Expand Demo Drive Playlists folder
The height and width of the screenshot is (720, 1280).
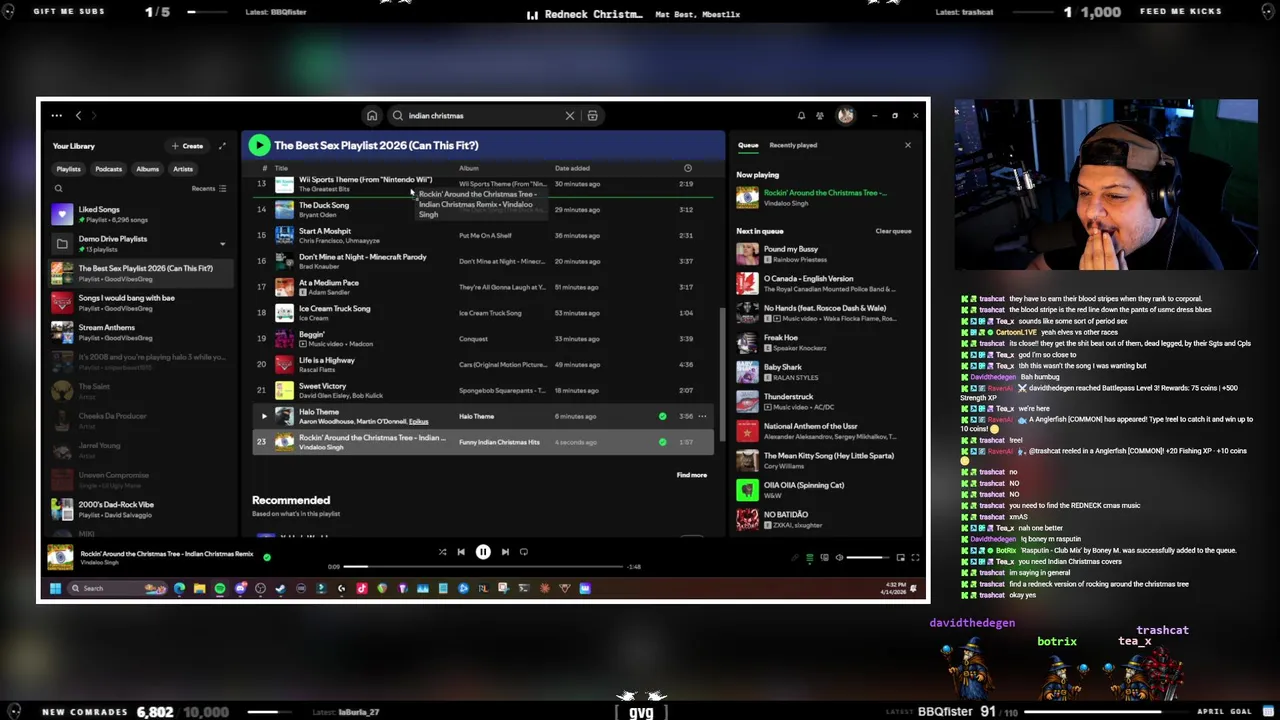[222, 243]
